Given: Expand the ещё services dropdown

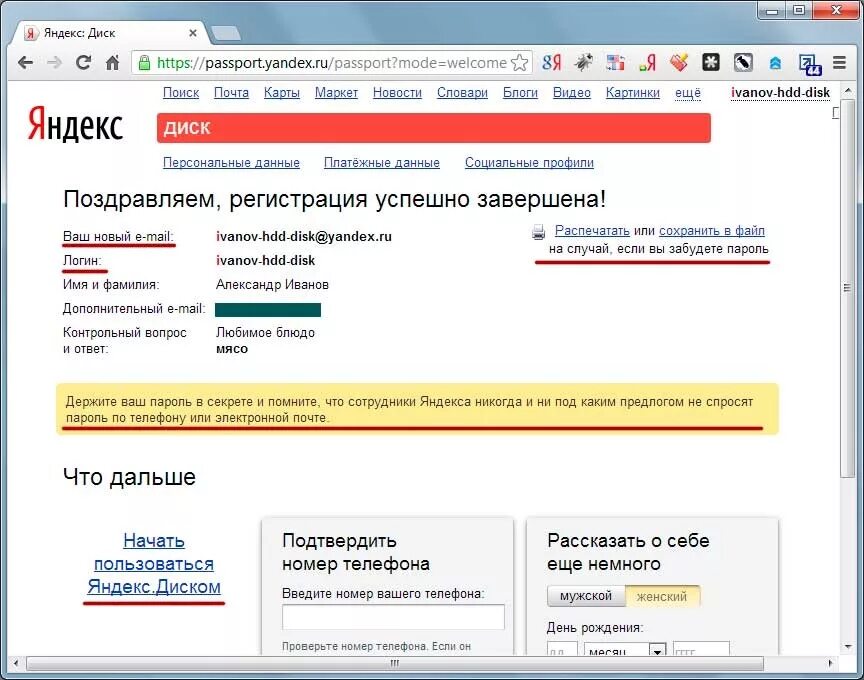Looking at the screenshot, I should tap(688, 93).
